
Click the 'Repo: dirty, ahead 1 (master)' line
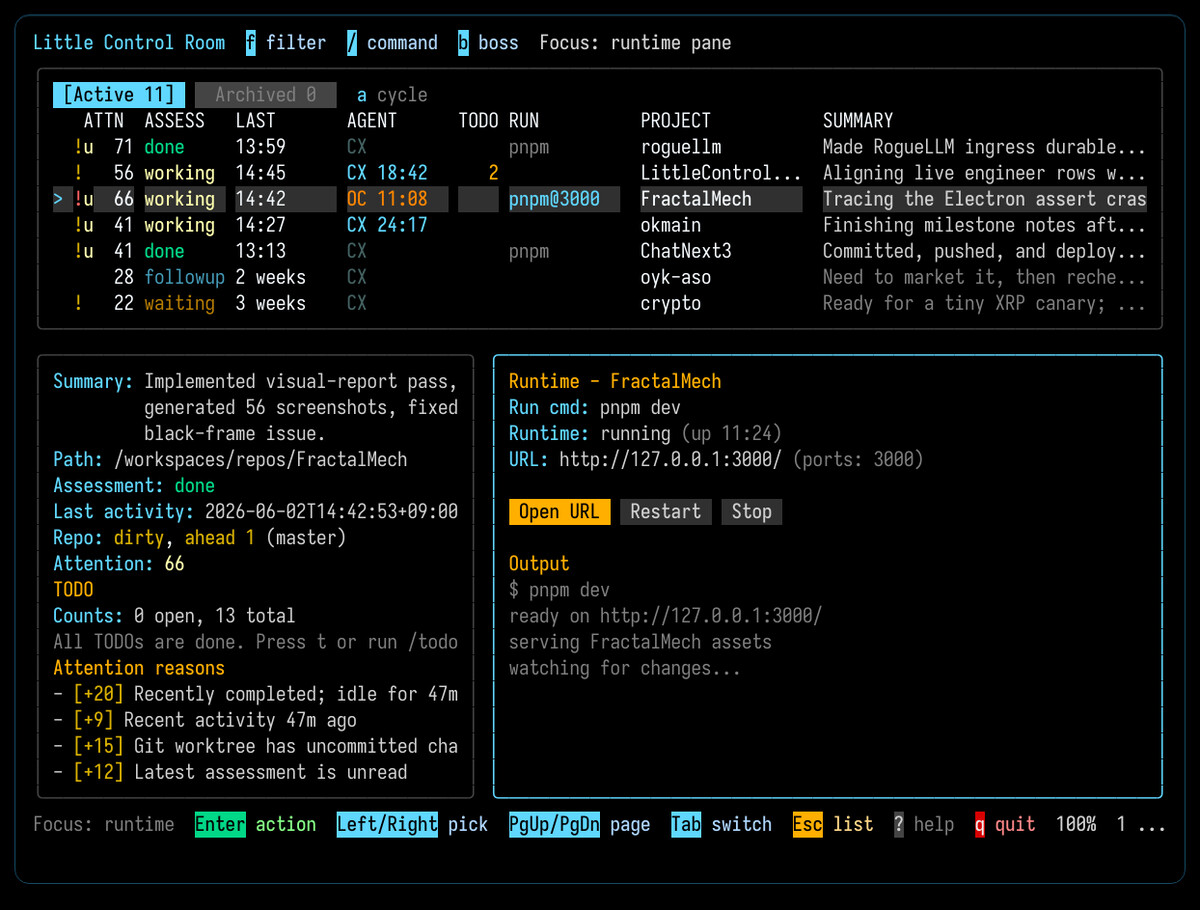tap(200, 538)
